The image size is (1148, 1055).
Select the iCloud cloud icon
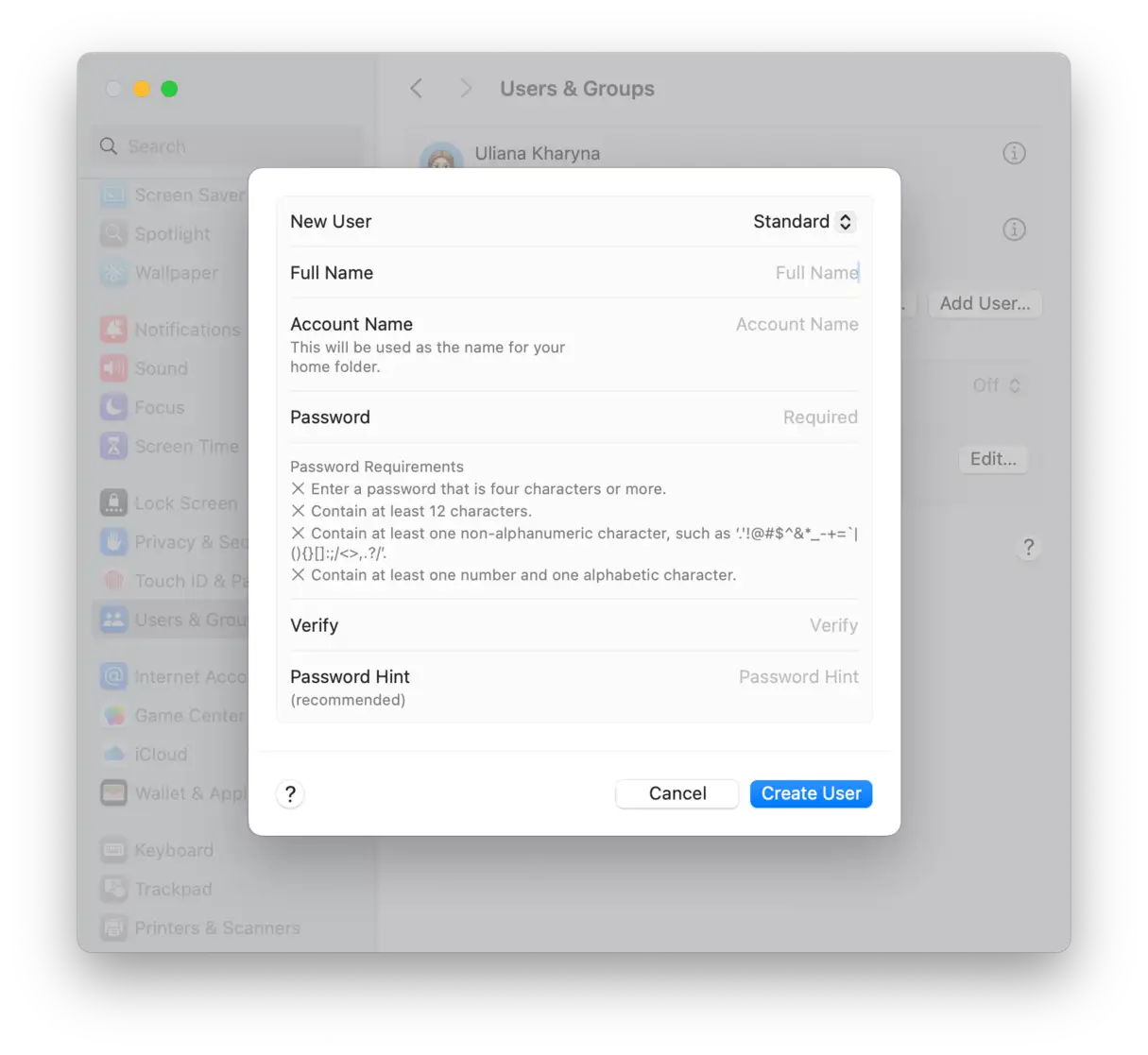tap(114, 755)
